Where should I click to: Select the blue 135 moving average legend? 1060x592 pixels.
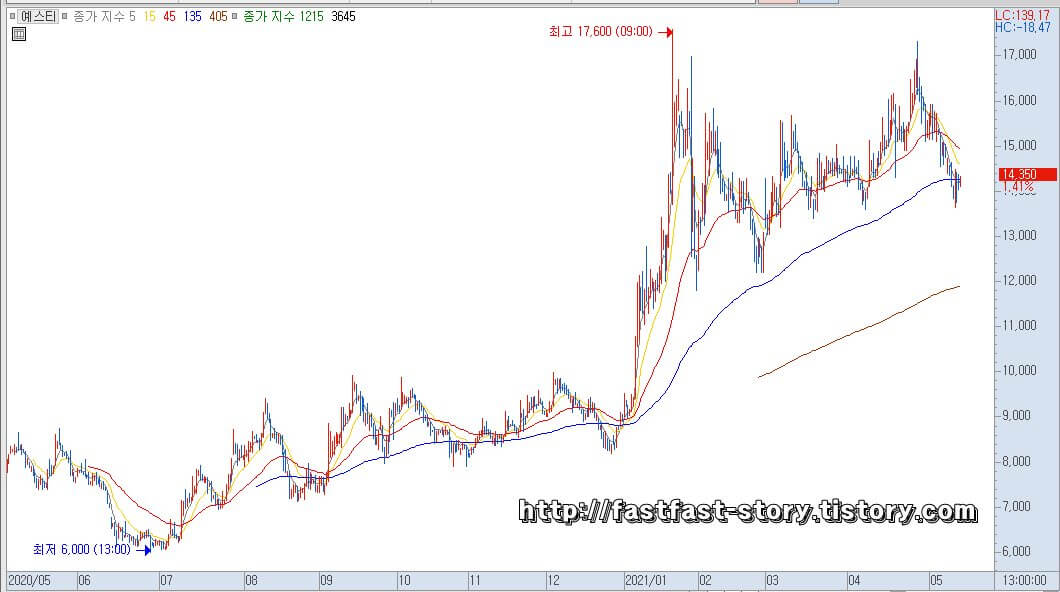[192, 16]
